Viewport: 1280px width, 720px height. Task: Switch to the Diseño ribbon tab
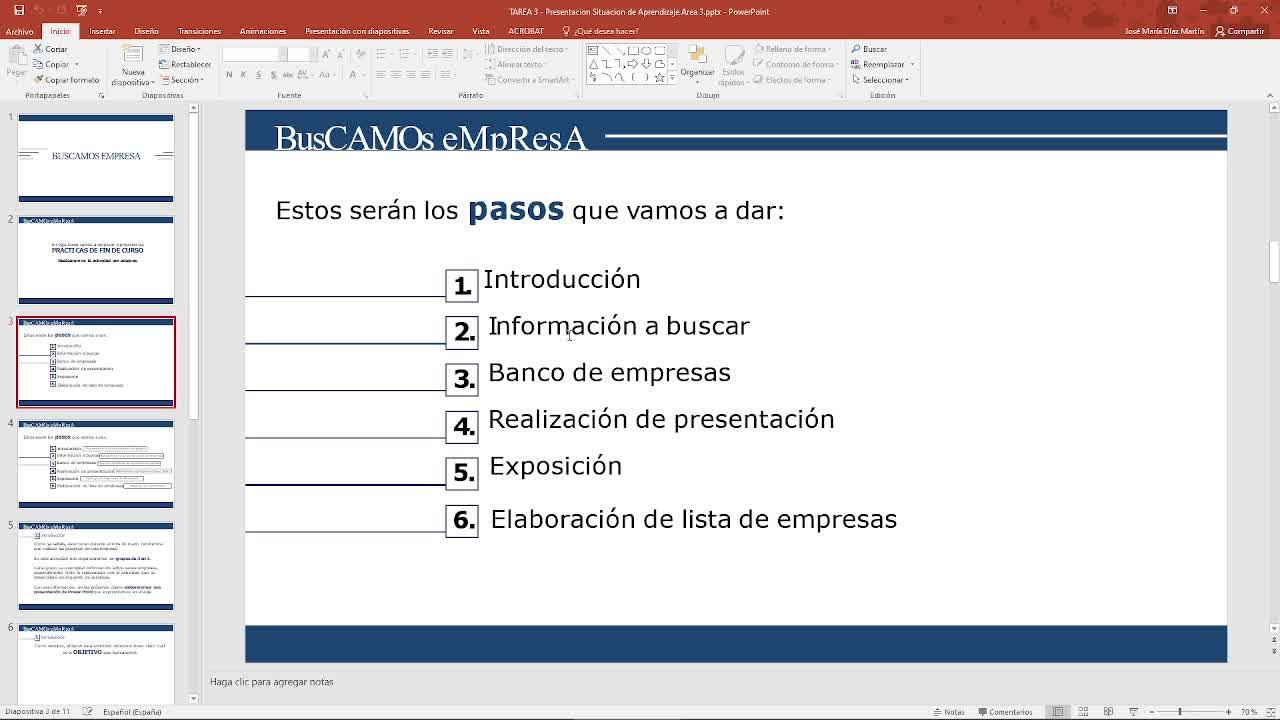(146, 31)
